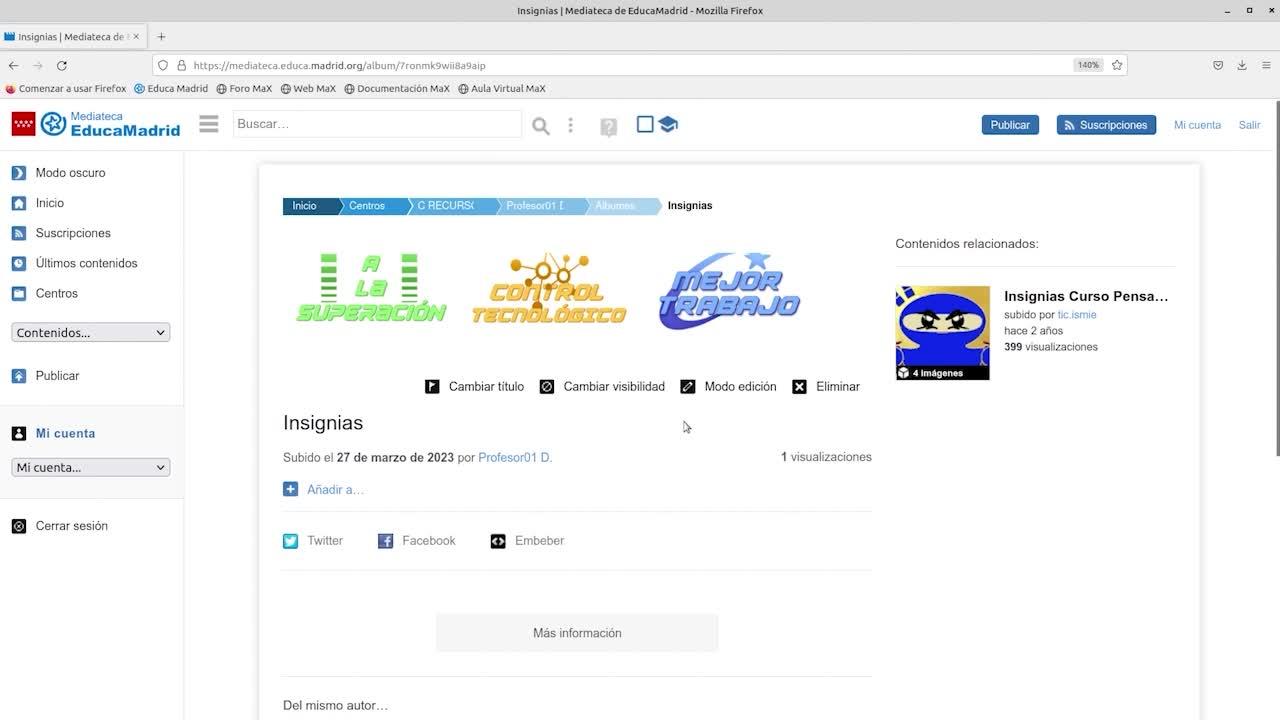The image size is (1280, 720).
Task: Click the blue Publicar button in the header
Action: [x=1010, y=125]
